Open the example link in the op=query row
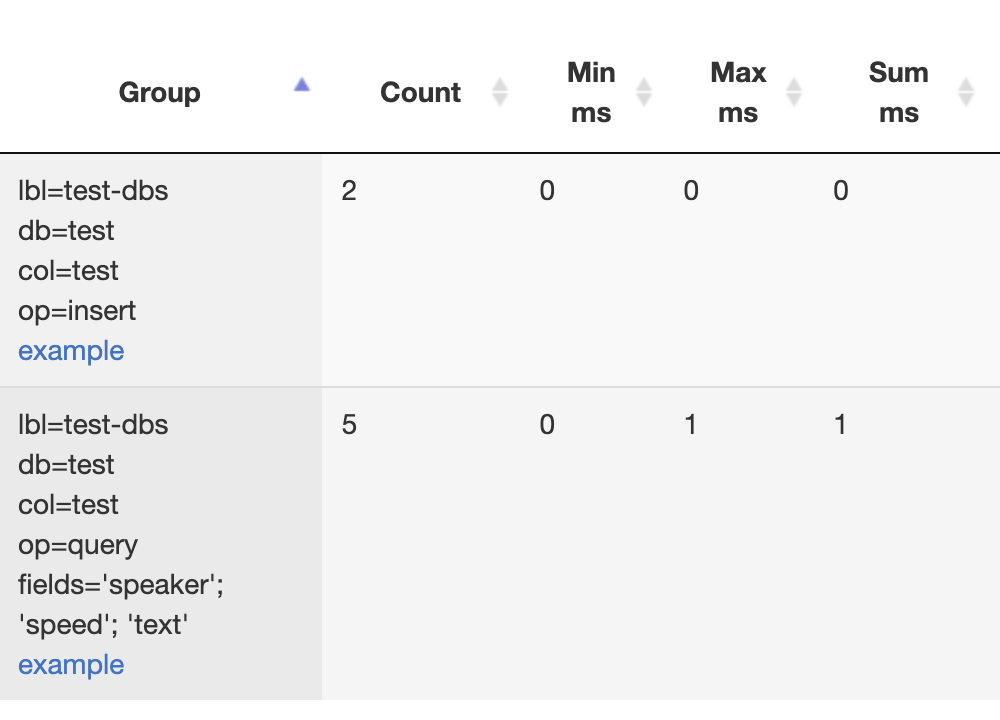Viewport: 1000px width, 720px height. tap(71, 664)
